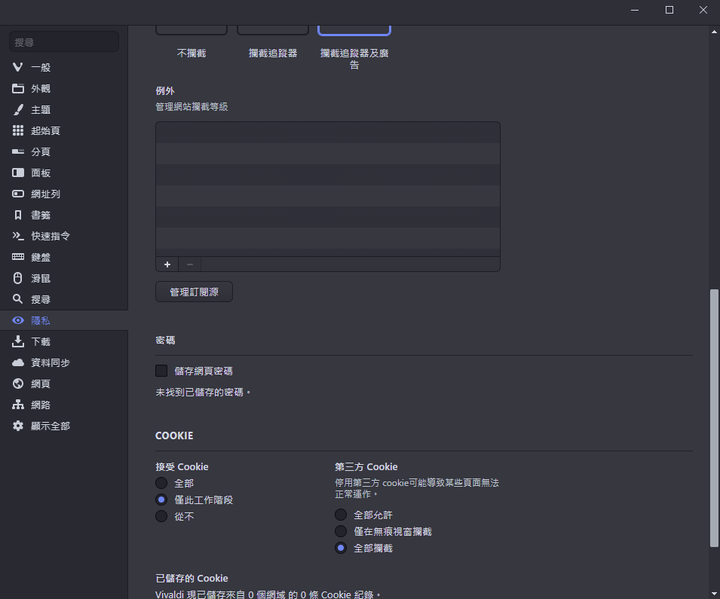Open the 下載 download icon

pyautogui.click(x=18, y=341)
